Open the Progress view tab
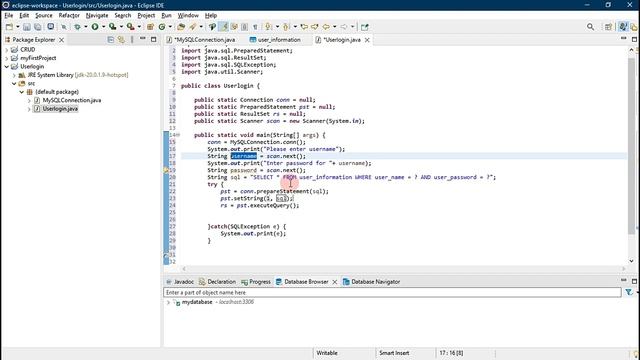The height and width of the screenshot is (360, 640). pyautogui.click(x=256, y=282)
